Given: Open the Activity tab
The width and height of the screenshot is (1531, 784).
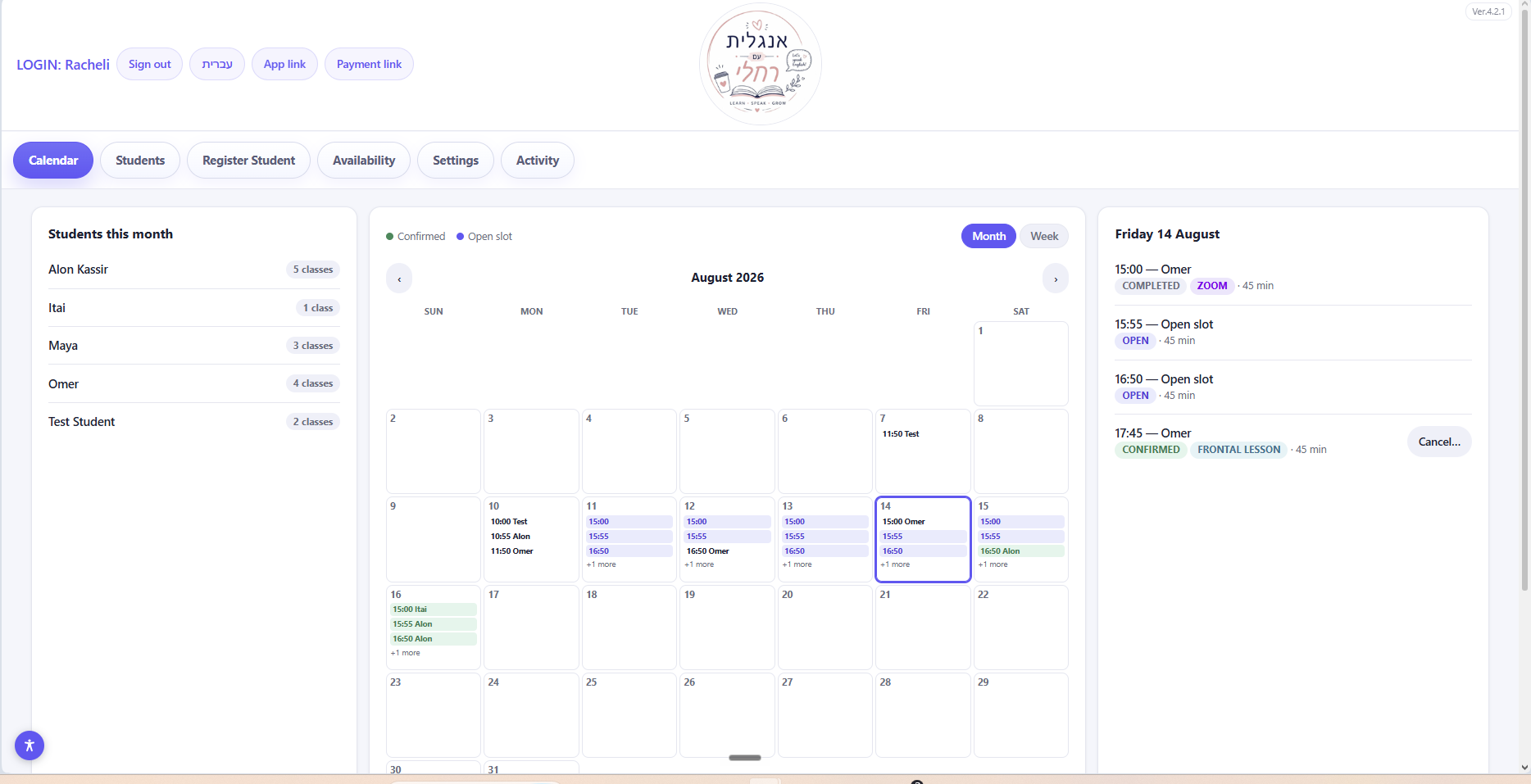Looking at the screenshot, I should pyautogui.click(x=538, y=161).
